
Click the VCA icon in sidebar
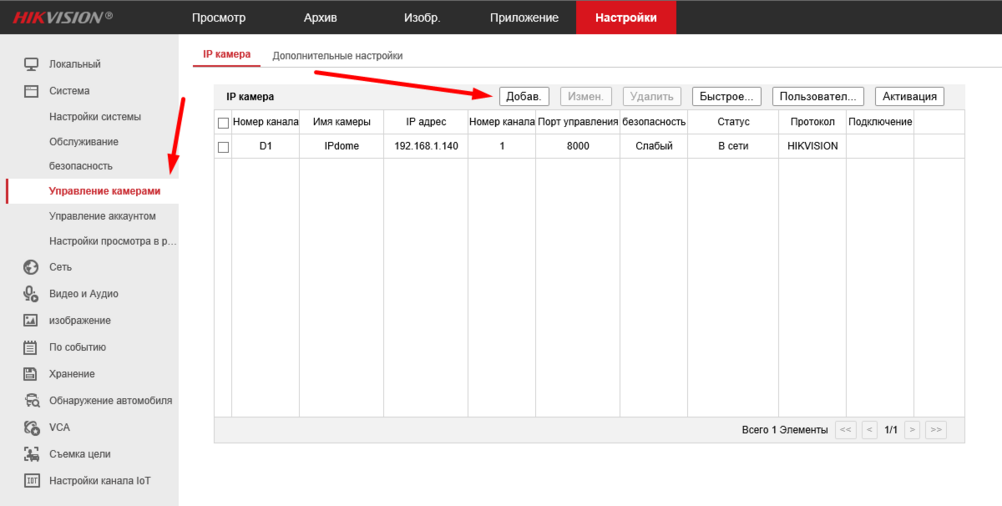(31, 427)
